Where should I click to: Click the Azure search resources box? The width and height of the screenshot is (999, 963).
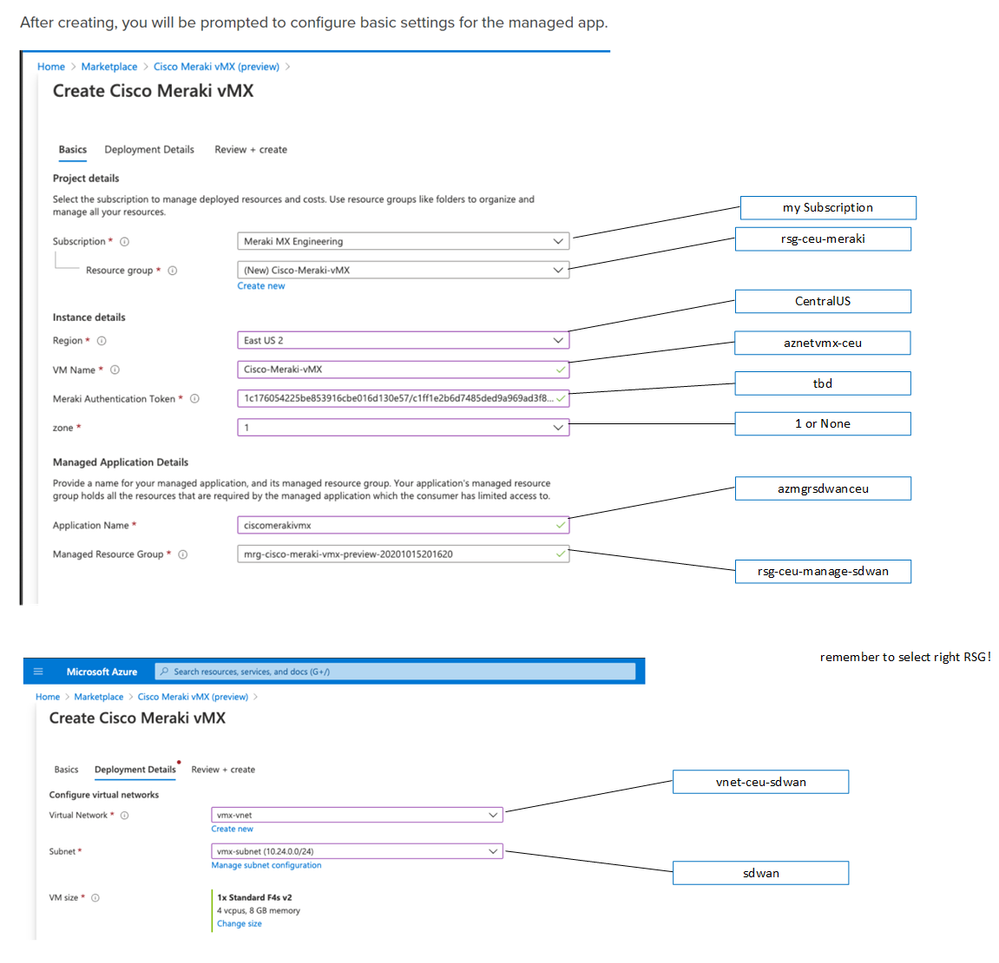(x=395, y=671)
